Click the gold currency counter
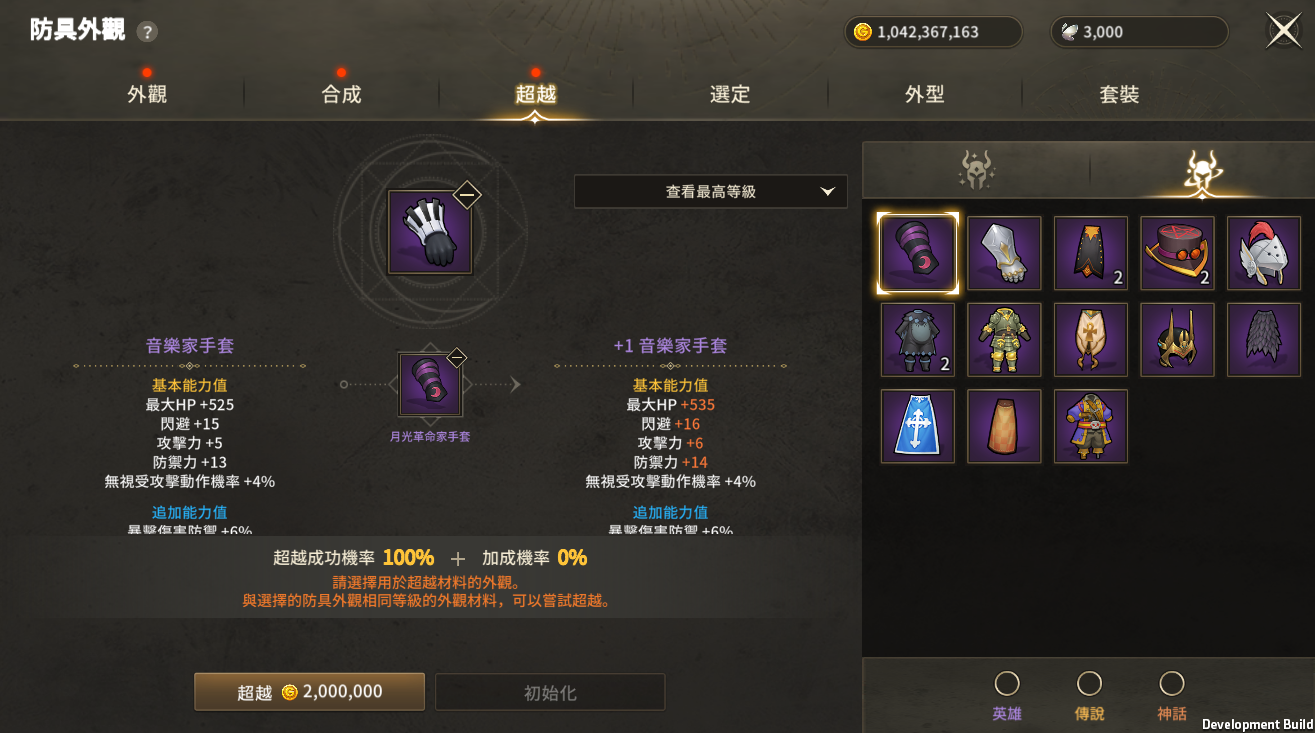 (933, 32)
